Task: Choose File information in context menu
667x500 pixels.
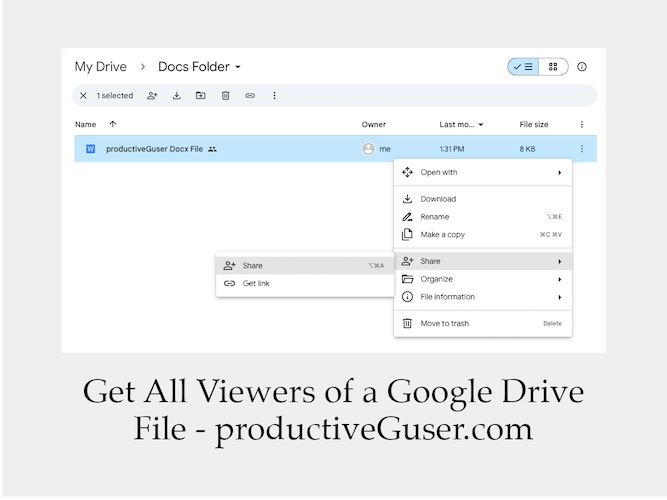Action: [x=483, y=297]
